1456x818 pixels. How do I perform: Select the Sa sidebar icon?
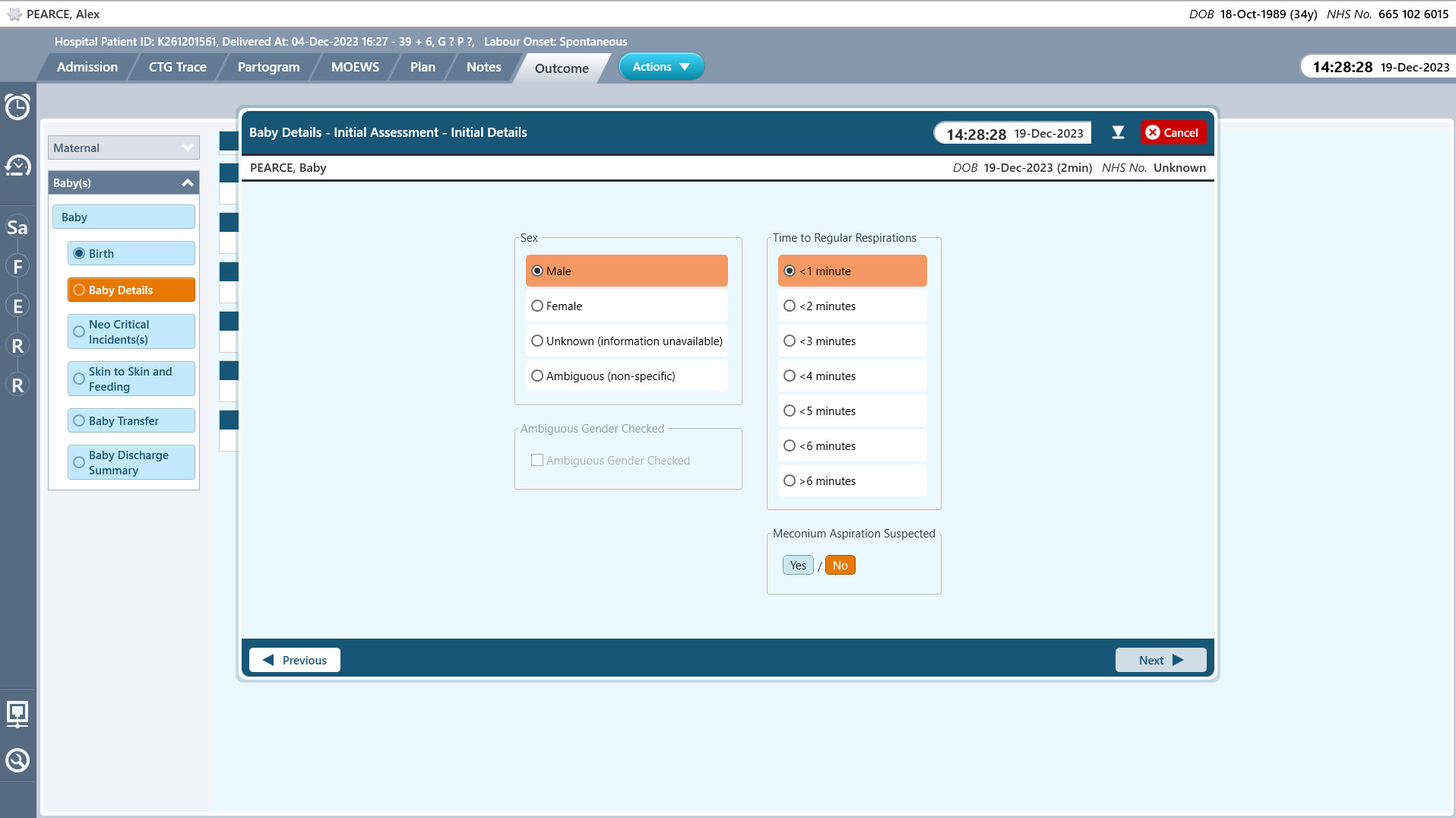[x=17, y=227]
